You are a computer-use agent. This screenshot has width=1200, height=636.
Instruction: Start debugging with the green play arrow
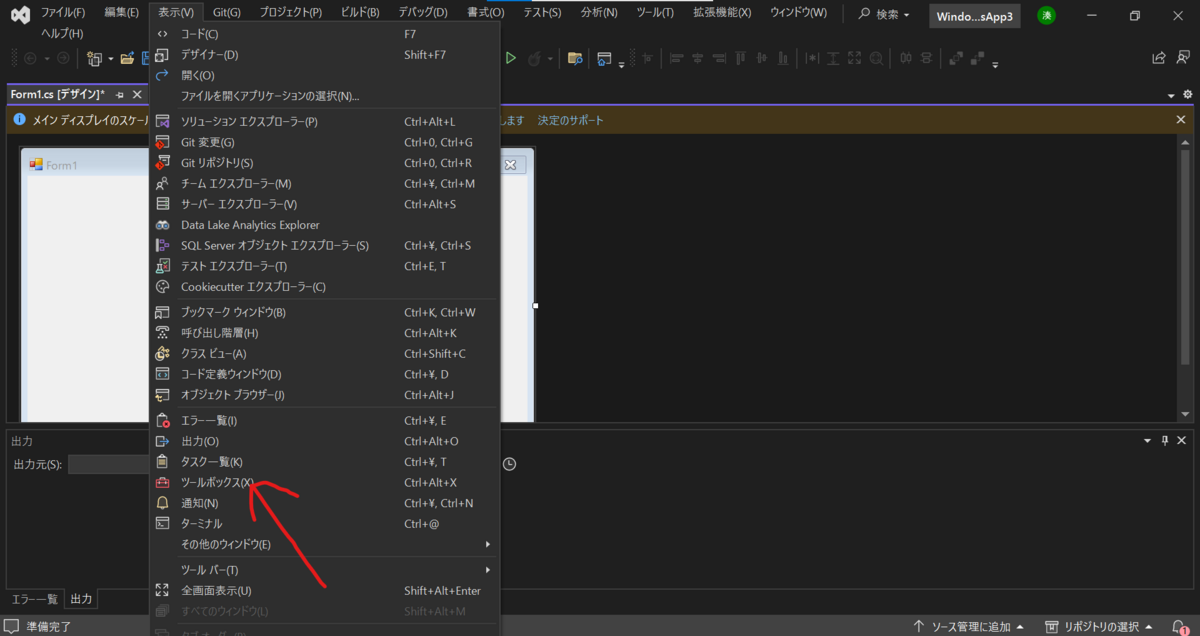pyautogui.click(x=510, y=58)
